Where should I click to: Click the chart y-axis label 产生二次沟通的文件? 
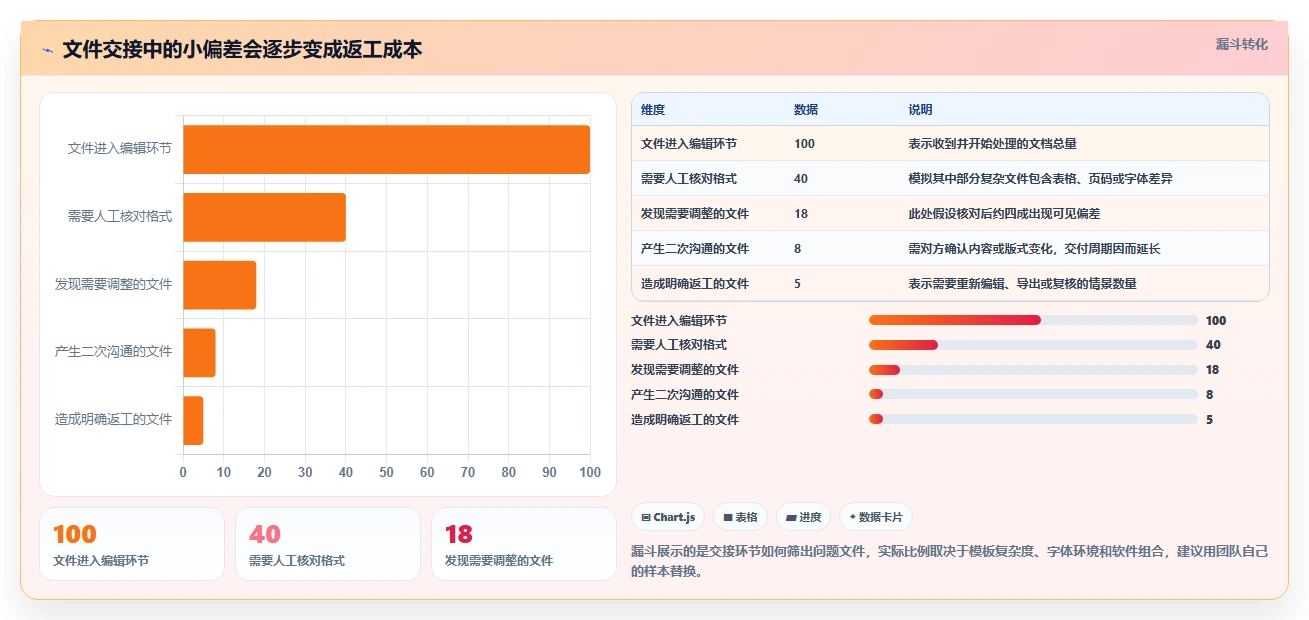pyautogui.click(x=114, y=351)
